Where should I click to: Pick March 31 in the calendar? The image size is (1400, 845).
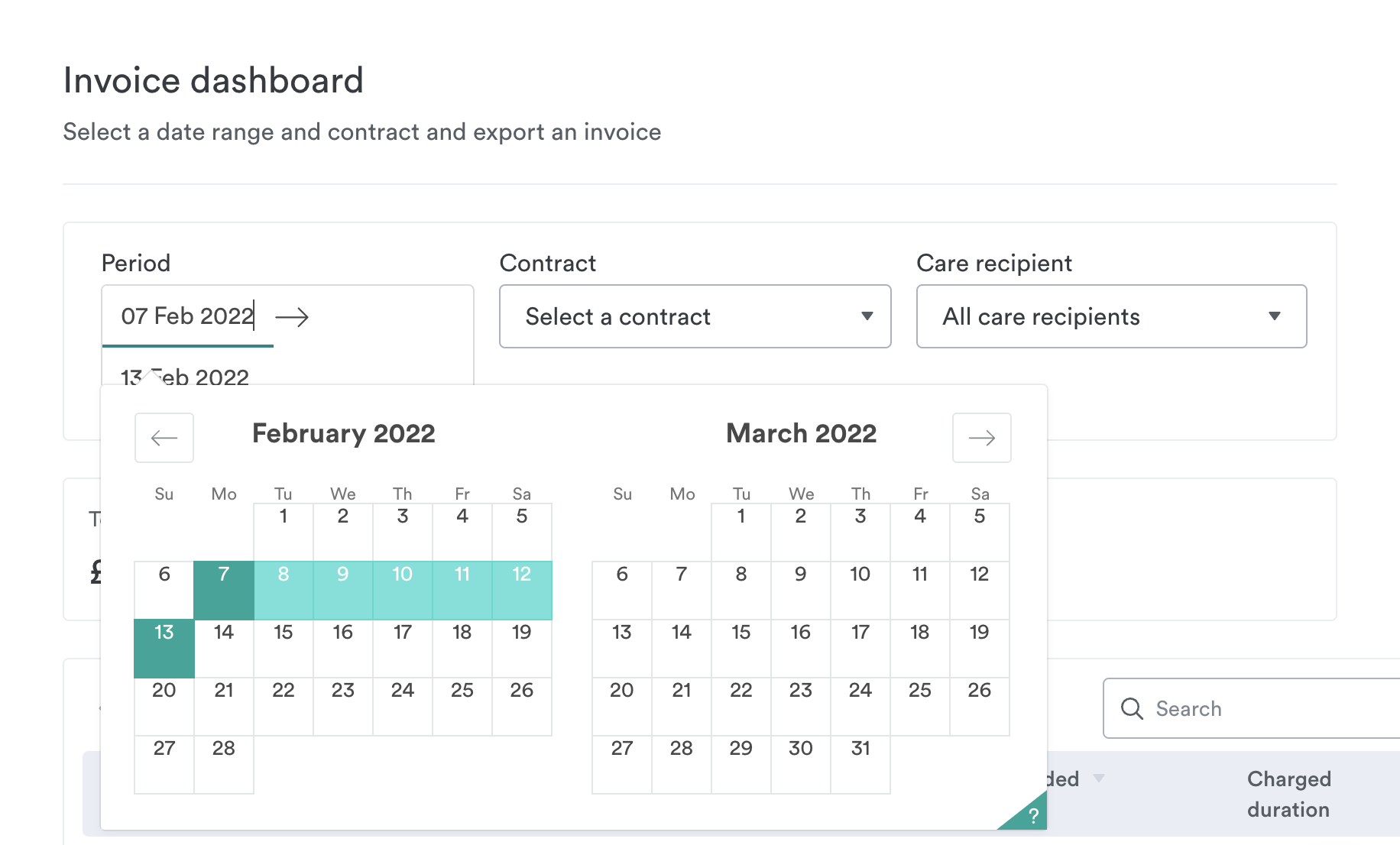860,764
